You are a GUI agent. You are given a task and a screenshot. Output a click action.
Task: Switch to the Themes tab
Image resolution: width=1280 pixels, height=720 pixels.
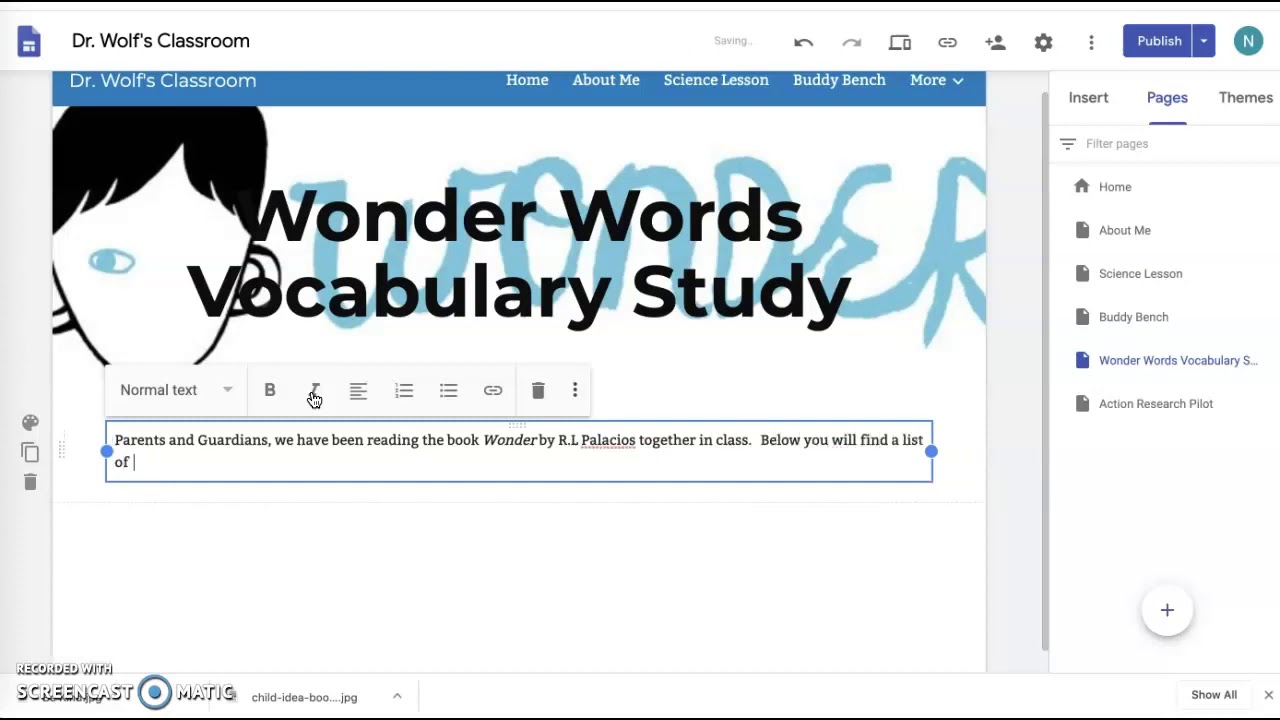[1246, 97]
